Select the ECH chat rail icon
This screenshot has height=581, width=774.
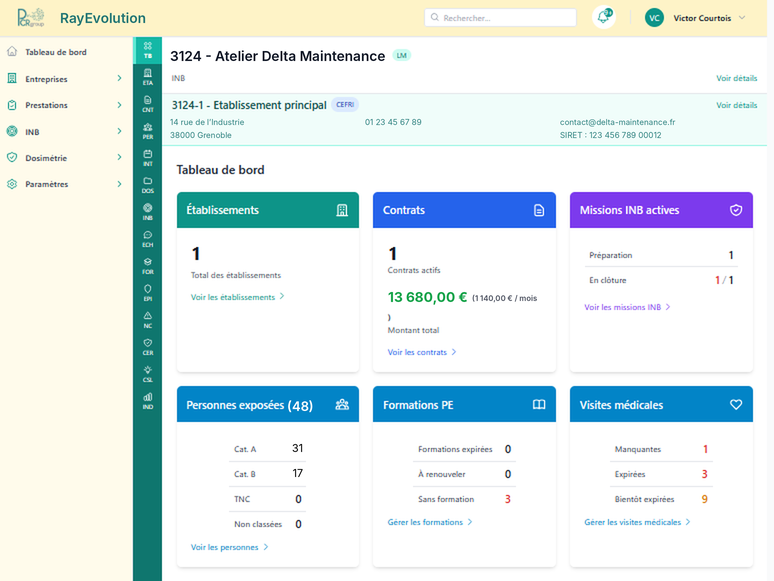click(148, 239)
